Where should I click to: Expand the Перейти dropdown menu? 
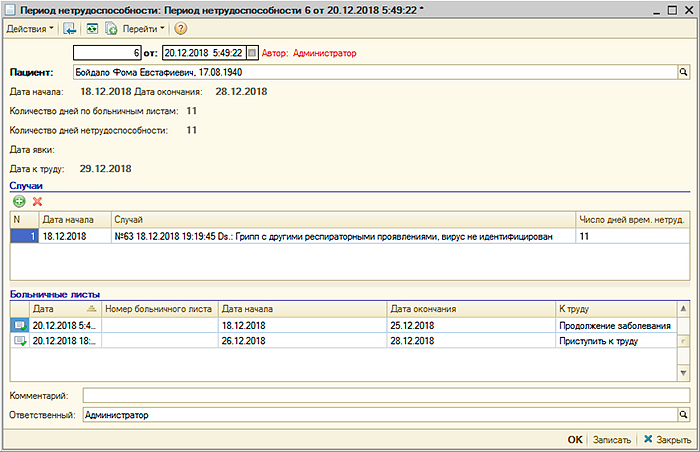[x=144, y=29]
